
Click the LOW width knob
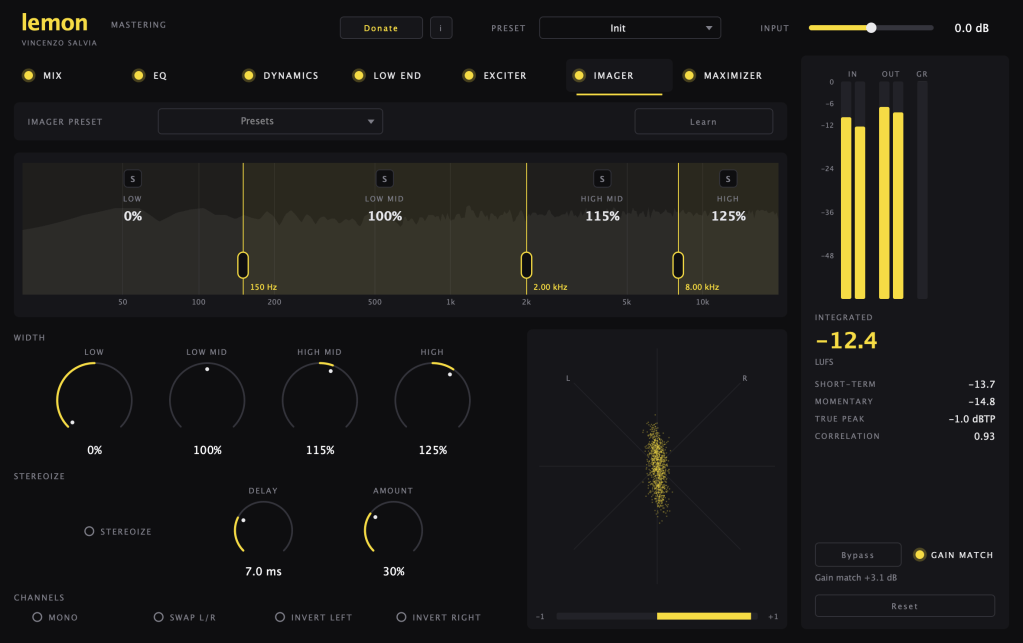click(95, 399)
